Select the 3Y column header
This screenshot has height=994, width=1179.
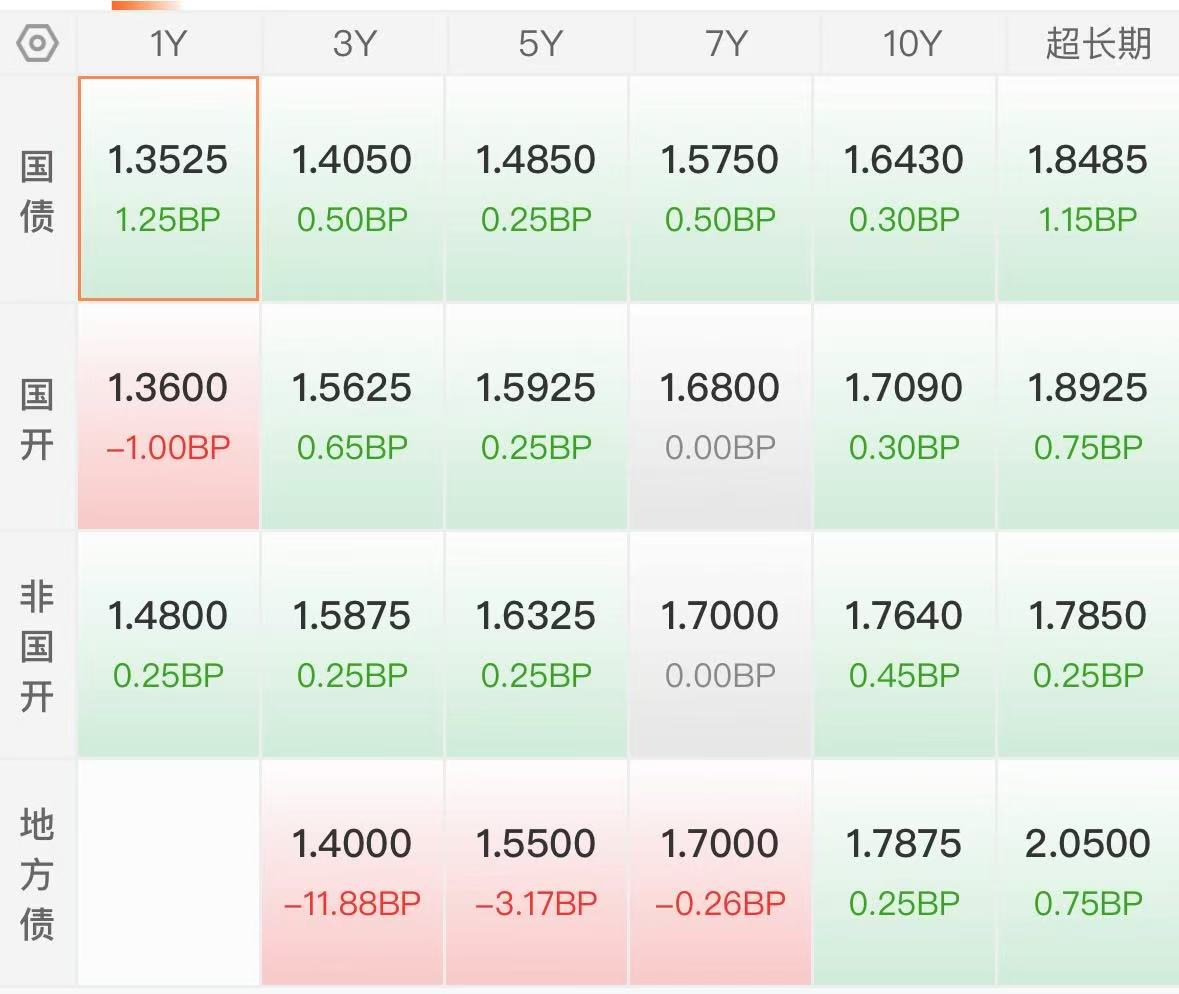click(353, 44)
